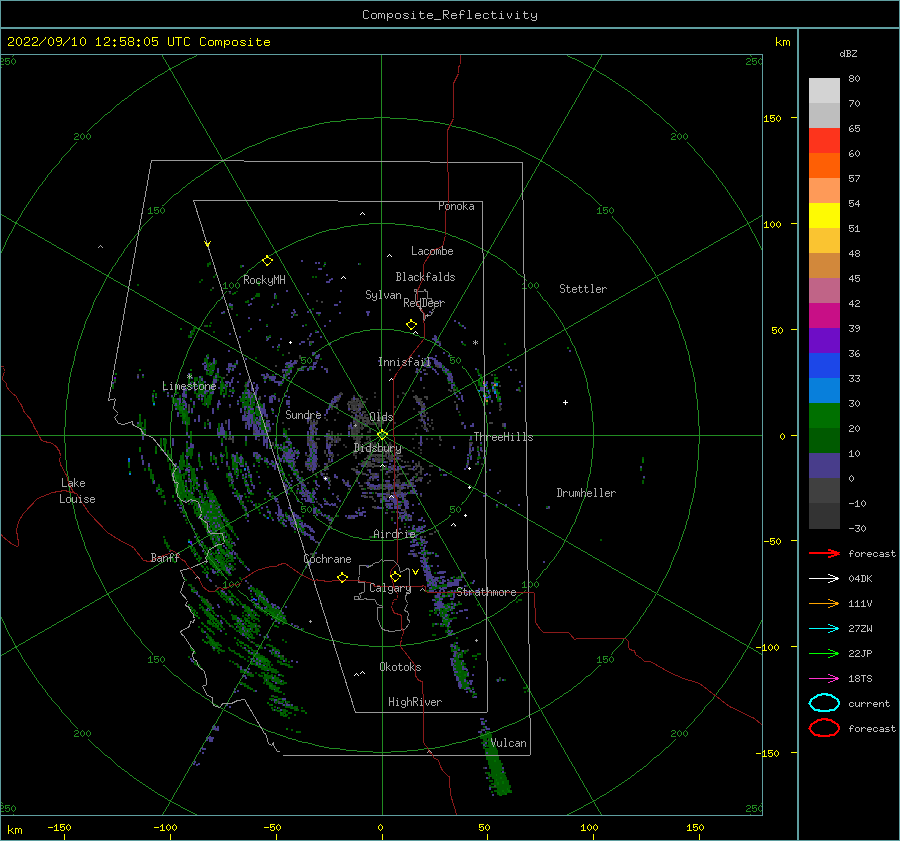Click the red forecast ellipse icon
This screenshot has width=900, height=841.
pos(824,728)
